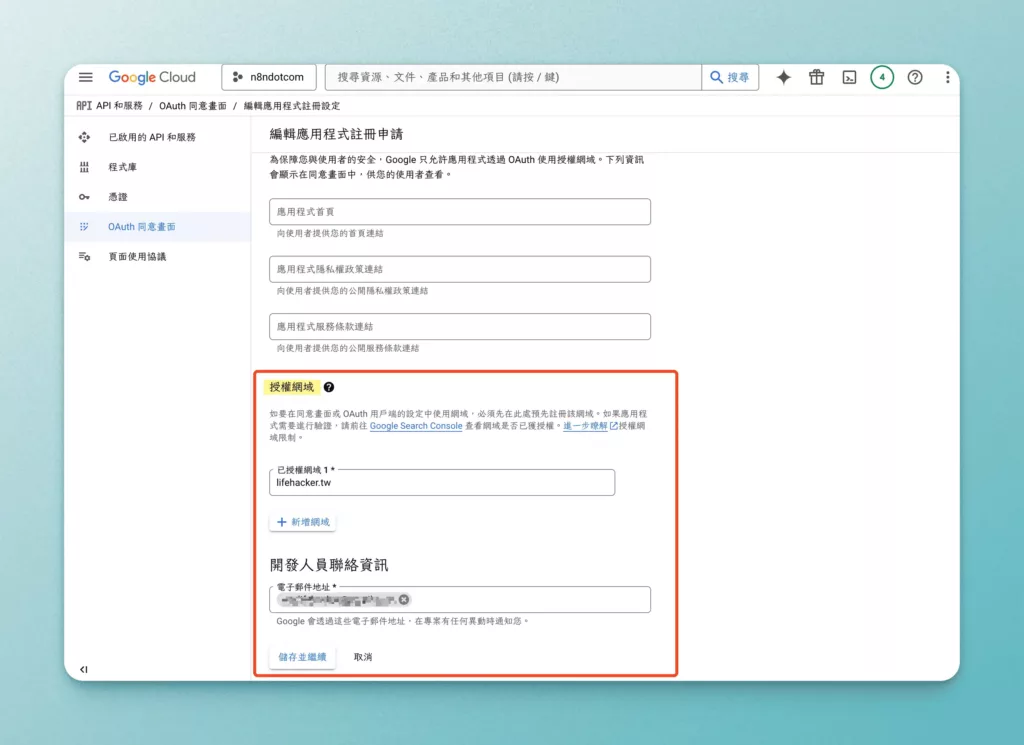Go to API 和服務 breadcrumb

[x=119, y=106]
